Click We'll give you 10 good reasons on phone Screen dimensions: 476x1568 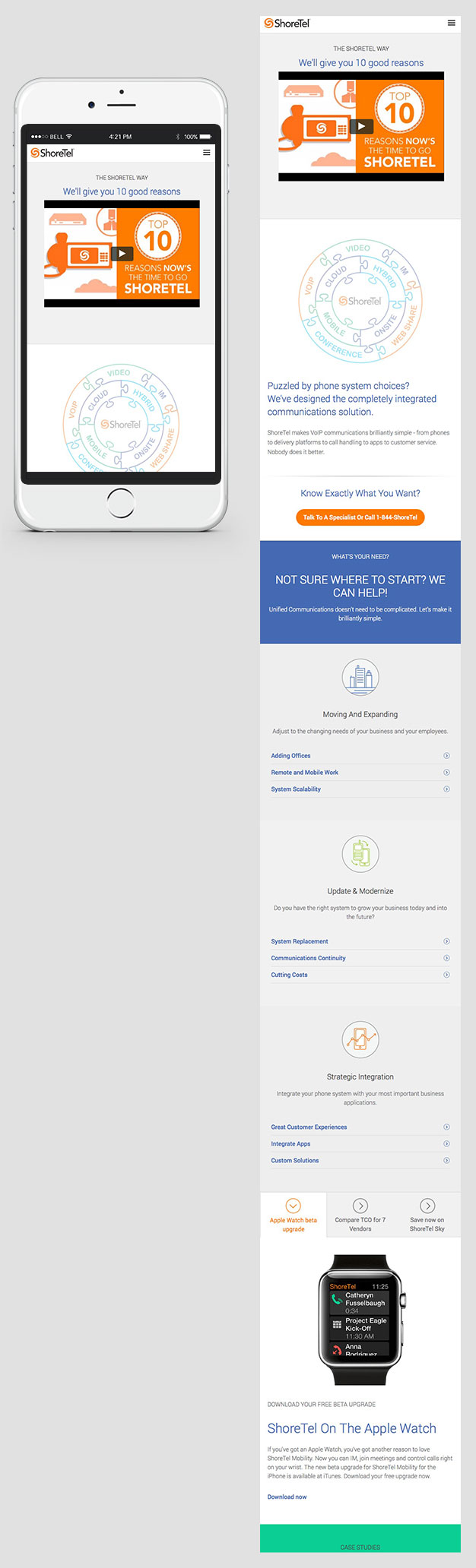122,191
